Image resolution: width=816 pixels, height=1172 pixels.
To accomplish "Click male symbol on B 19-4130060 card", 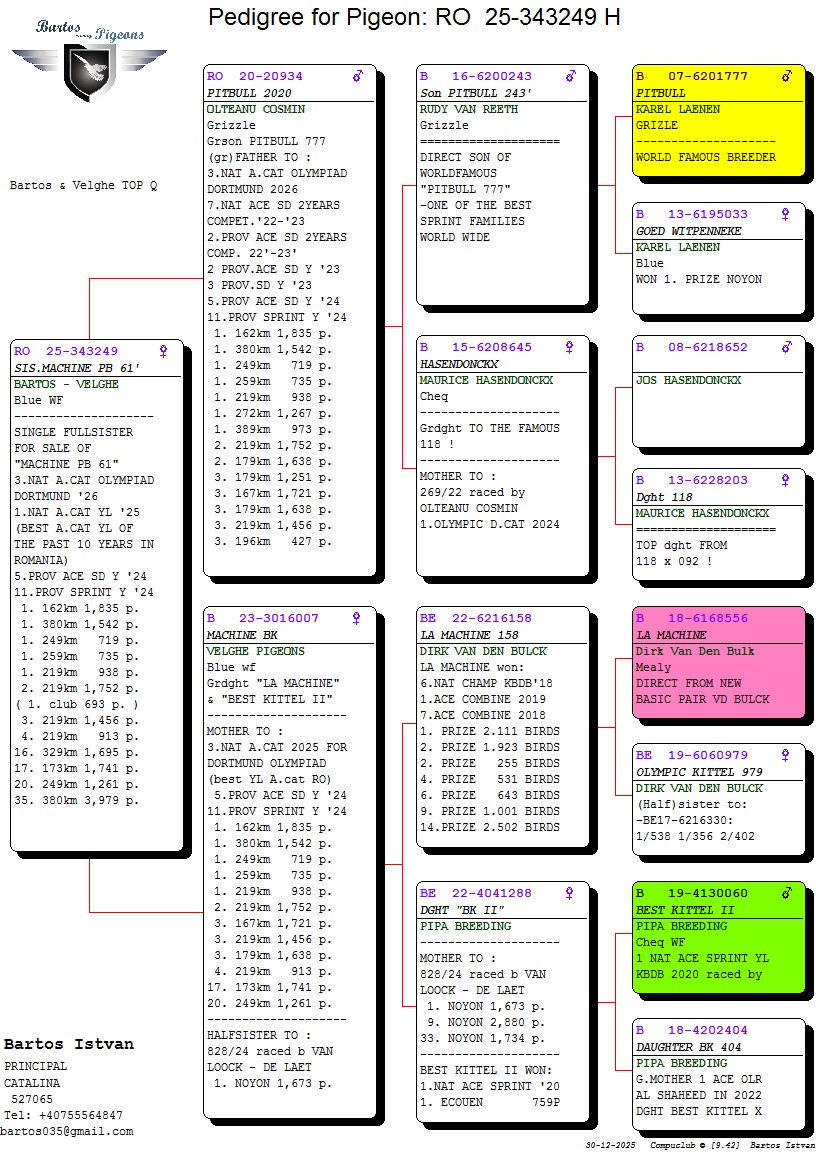I will coord(786,893).
